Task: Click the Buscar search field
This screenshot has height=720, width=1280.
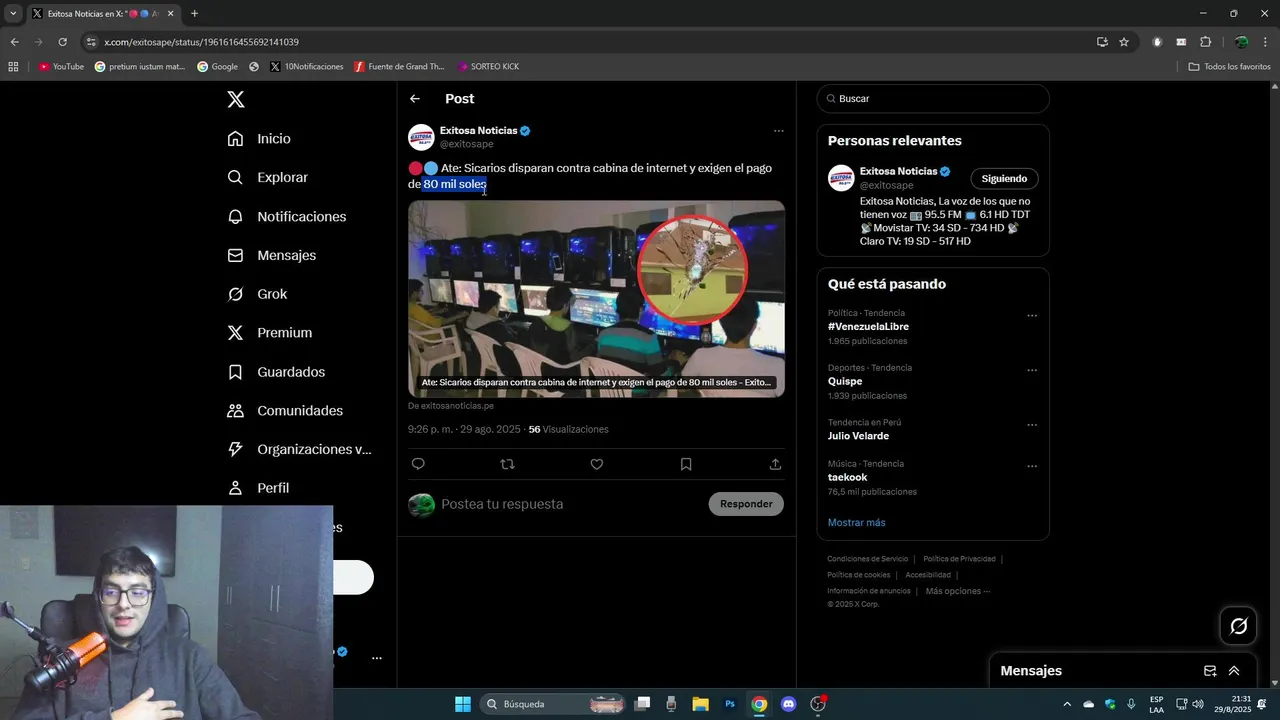Action: tap(933, 99)
